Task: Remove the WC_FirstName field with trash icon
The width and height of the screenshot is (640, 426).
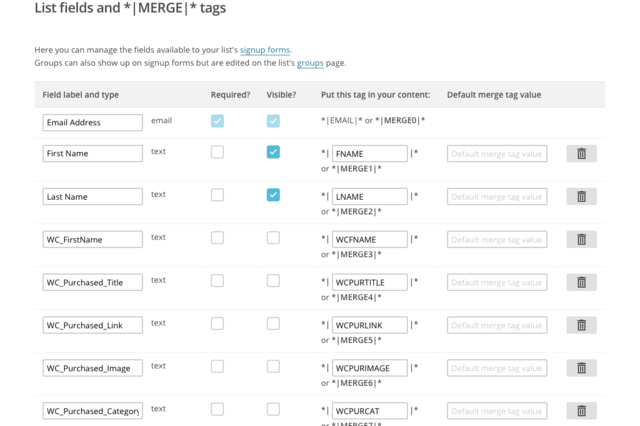Action: coord(581,240)
